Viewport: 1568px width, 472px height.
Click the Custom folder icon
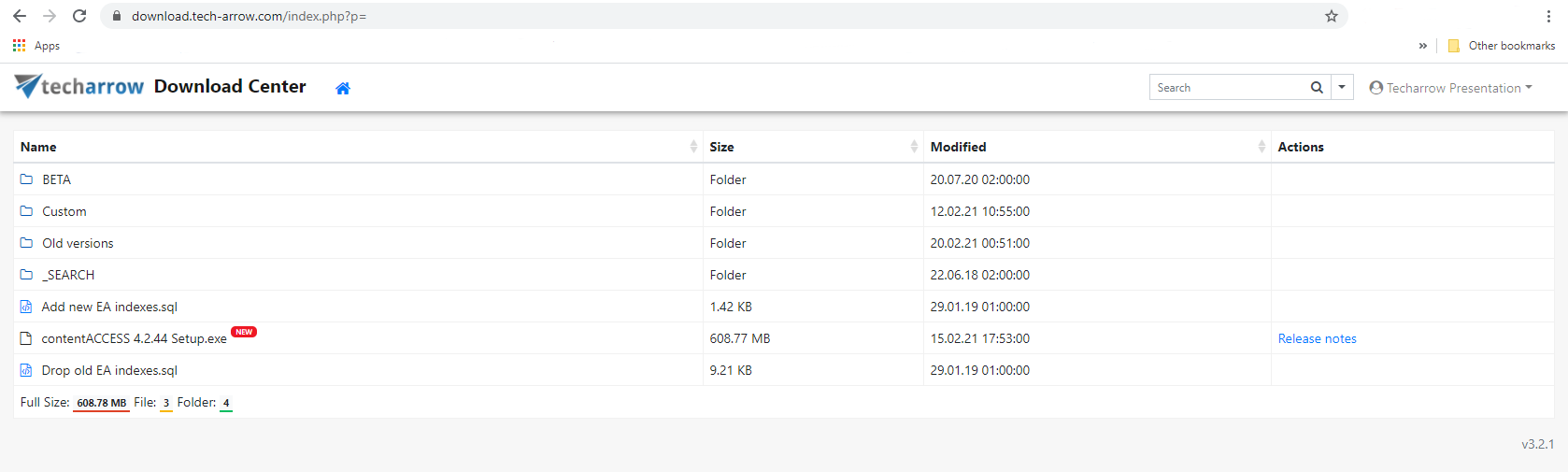[x=26, y=211]
